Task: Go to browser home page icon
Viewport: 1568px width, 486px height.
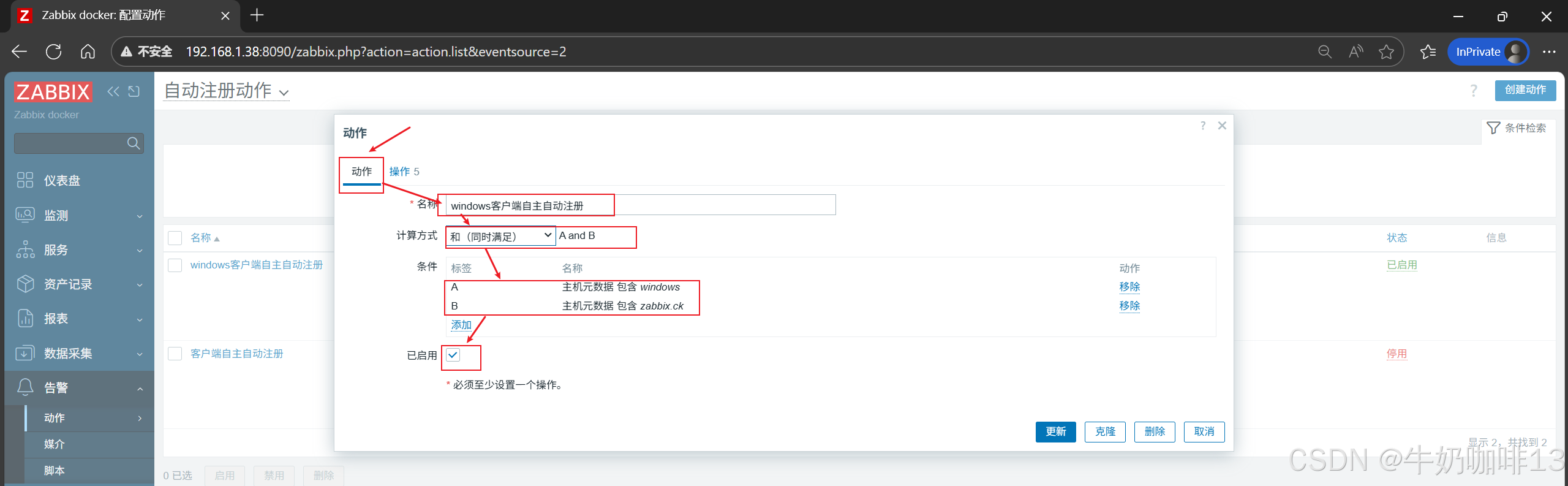Action: click(88, 51)
